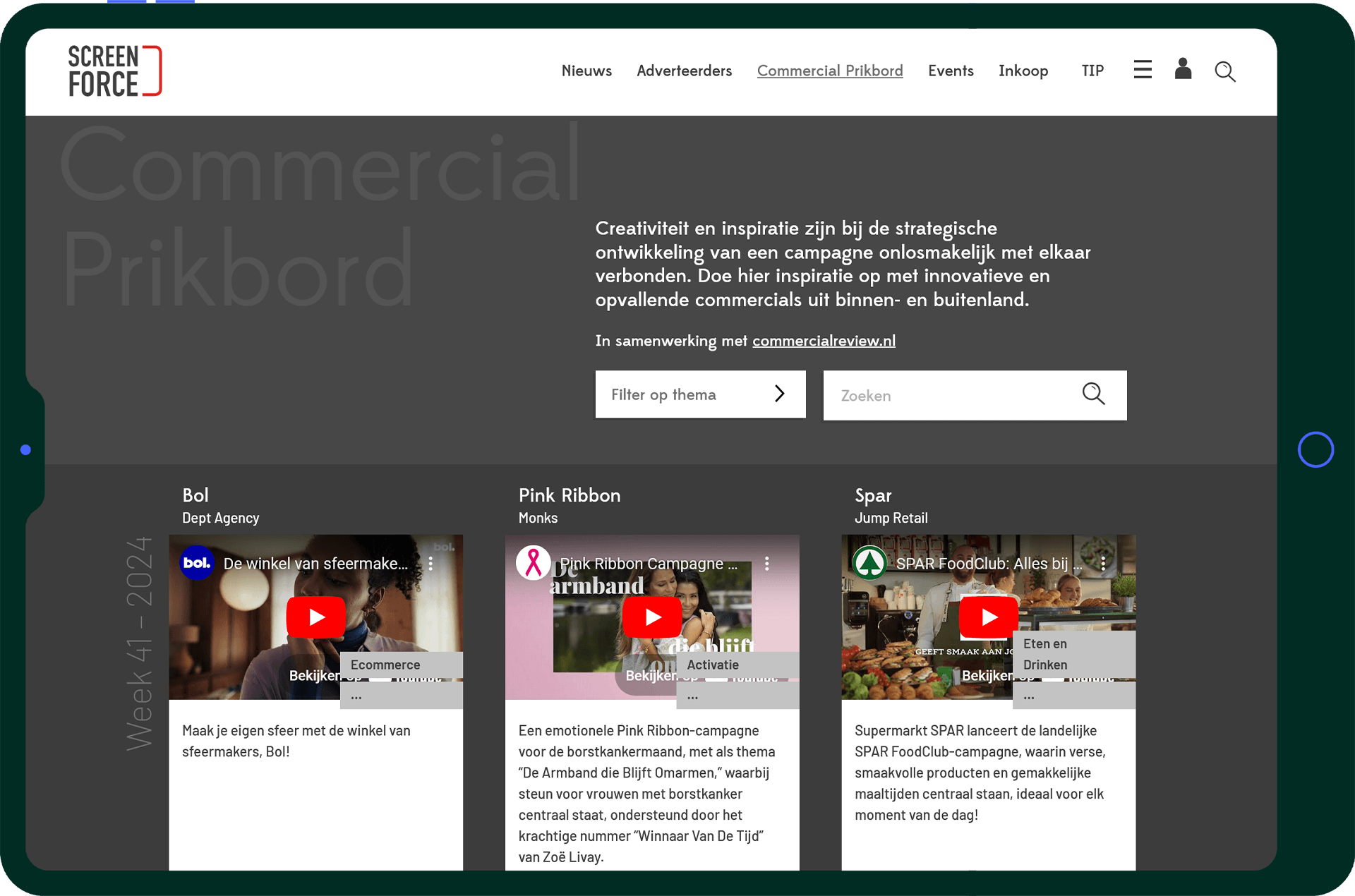Click the Ecommerce tag on the Bol card
The width and height of the screenshot is (1355, 896).
coord(385,665)
